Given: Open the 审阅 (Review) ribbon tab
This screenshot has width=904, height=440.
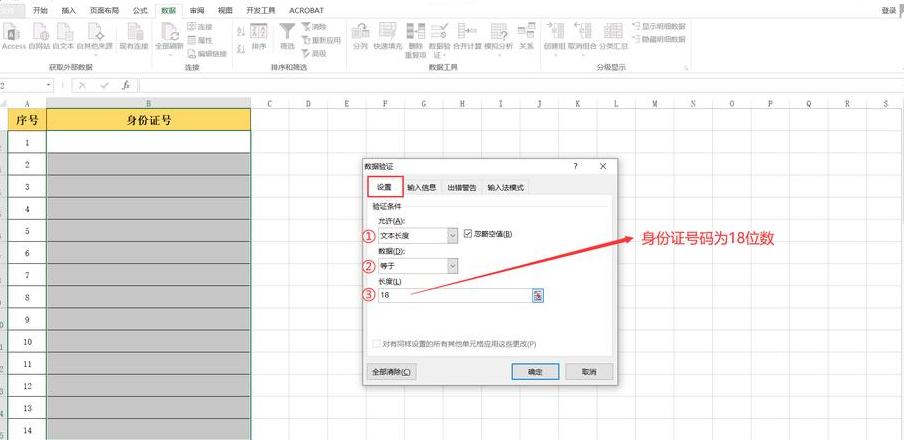Looking at the screenshot, I should [x=197, y=10].
